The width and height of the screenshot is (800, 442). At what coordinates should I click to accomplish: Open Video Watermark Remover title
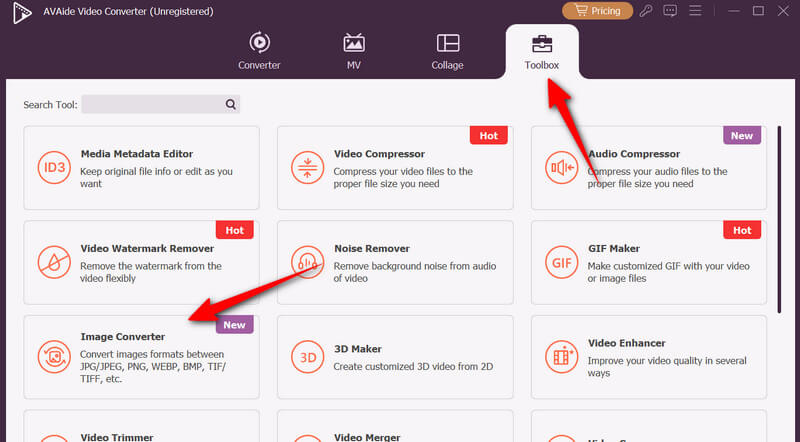pos(147,249)
